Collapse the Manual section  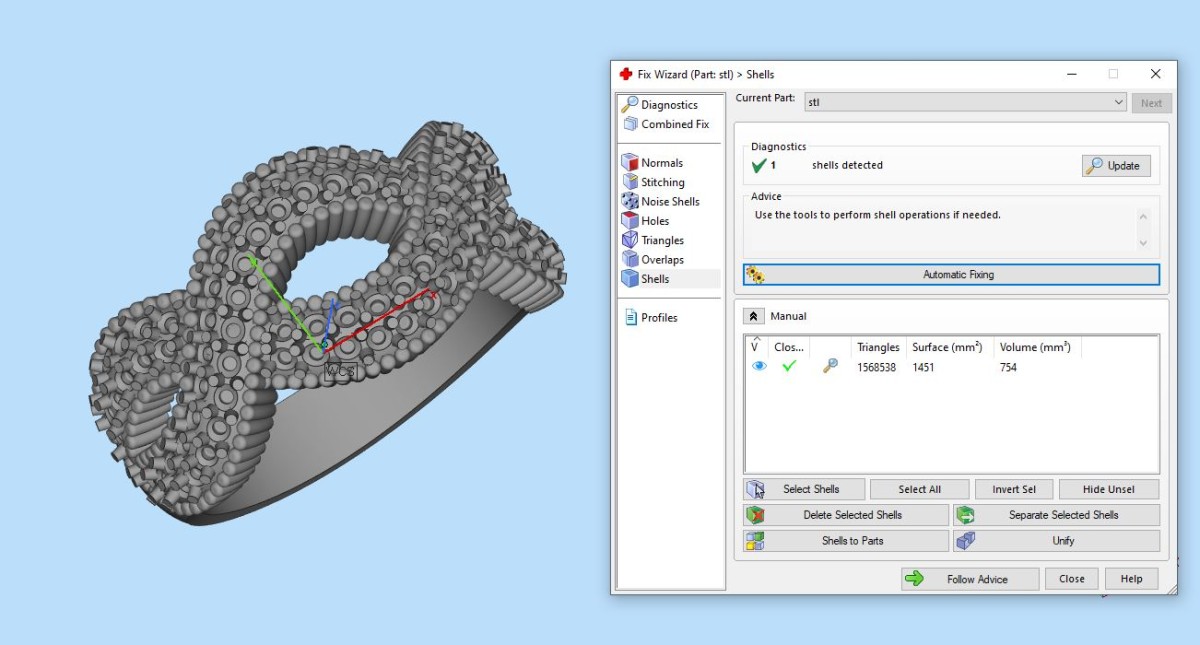click(x=753, y=316)
